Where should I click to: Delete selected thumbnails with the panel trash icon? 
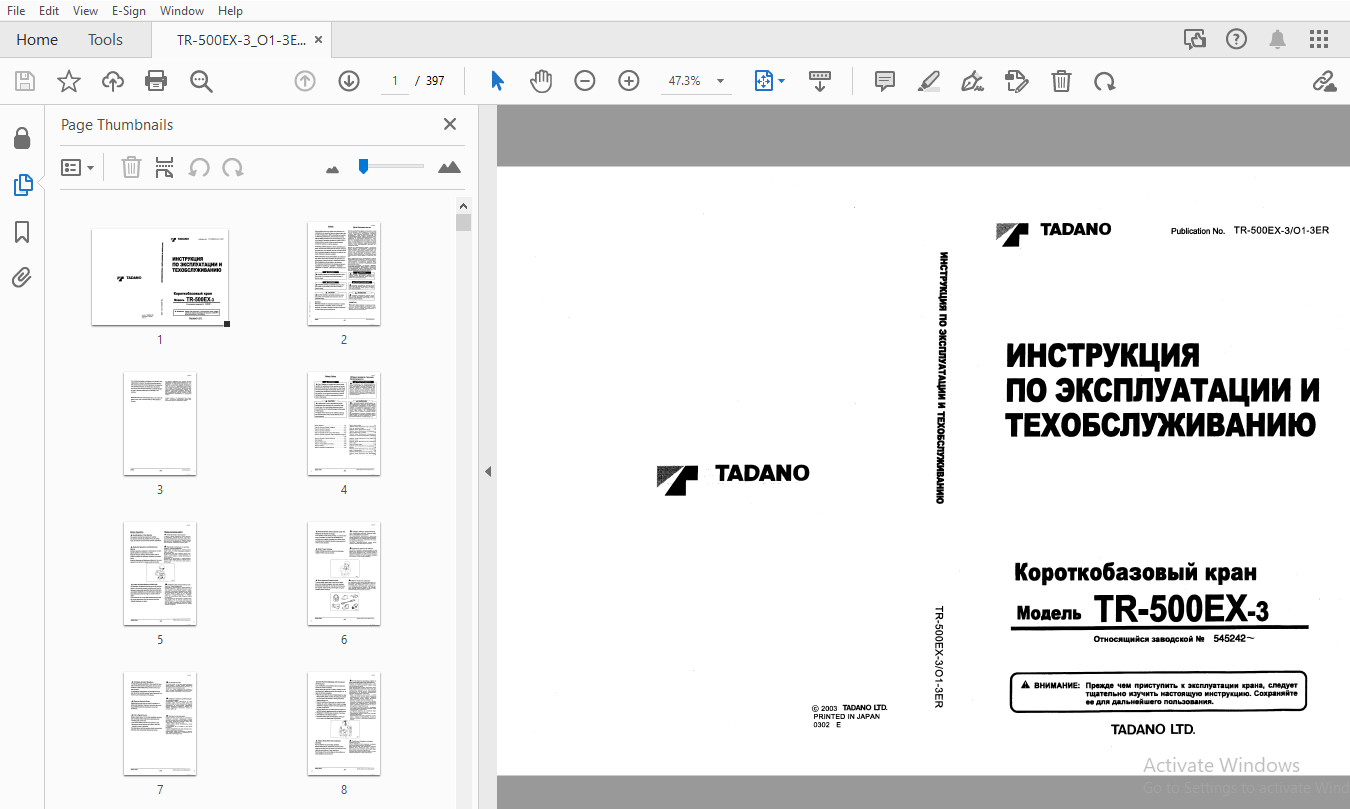click(x=131, y=167)
